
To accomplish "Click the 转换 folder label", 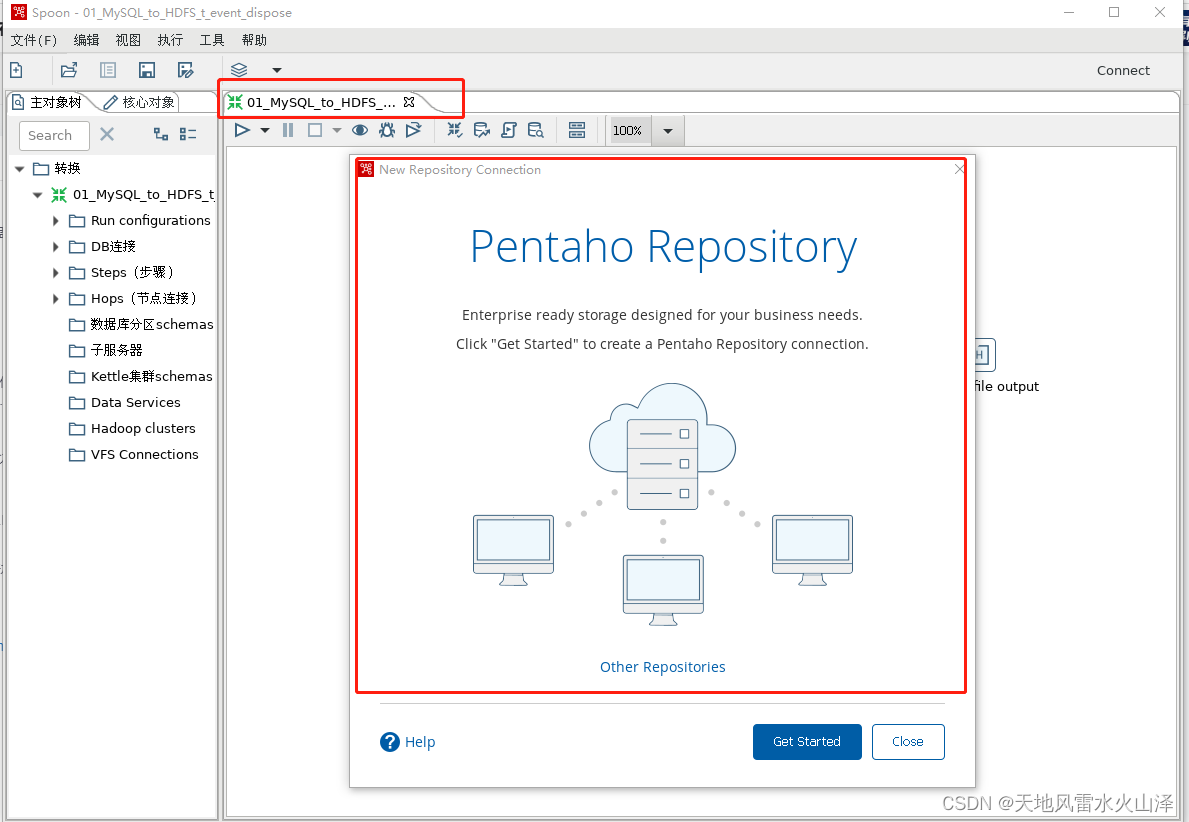I will coord(67,168).
